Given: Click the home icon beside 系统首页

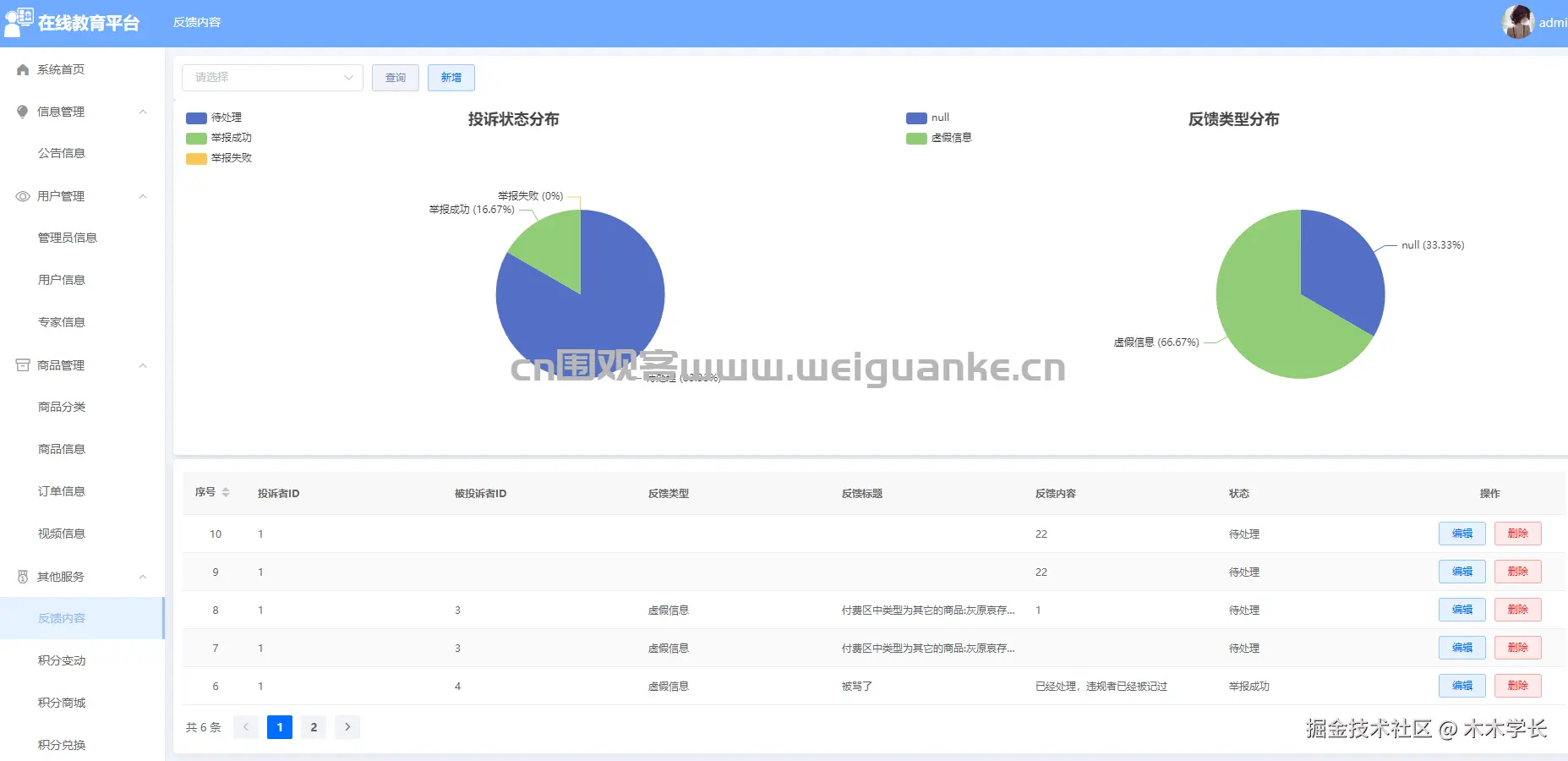Looking at the screenshot, I should pyautogui.click(x=23, y=70).
